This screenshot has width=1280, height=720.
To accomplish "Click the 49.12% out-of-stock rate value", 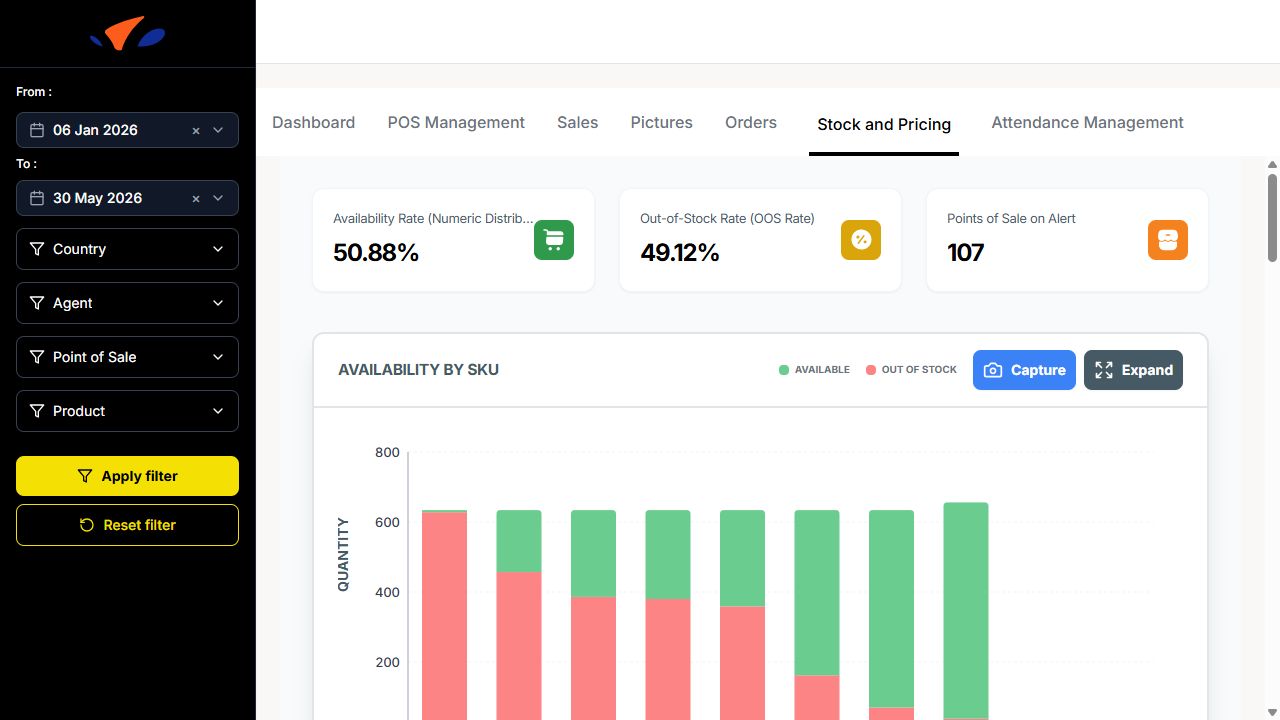I will tap(680, 253).
